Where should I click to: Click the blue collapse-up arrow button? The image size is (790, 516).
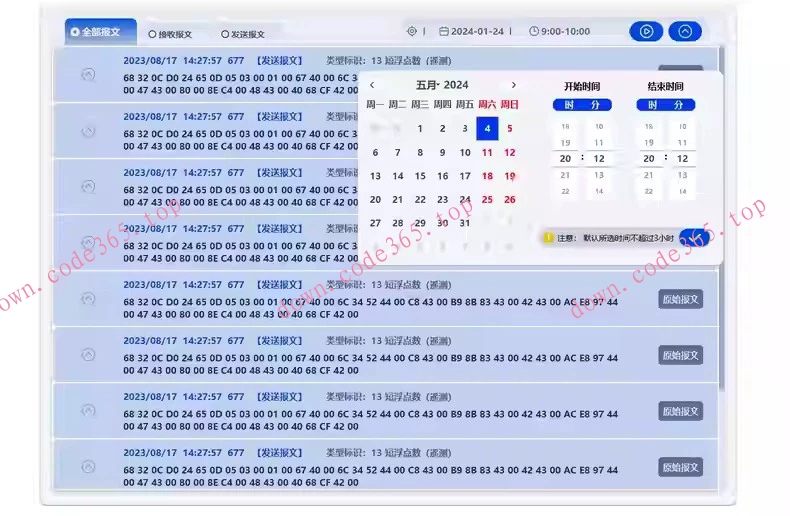(685, 31)
